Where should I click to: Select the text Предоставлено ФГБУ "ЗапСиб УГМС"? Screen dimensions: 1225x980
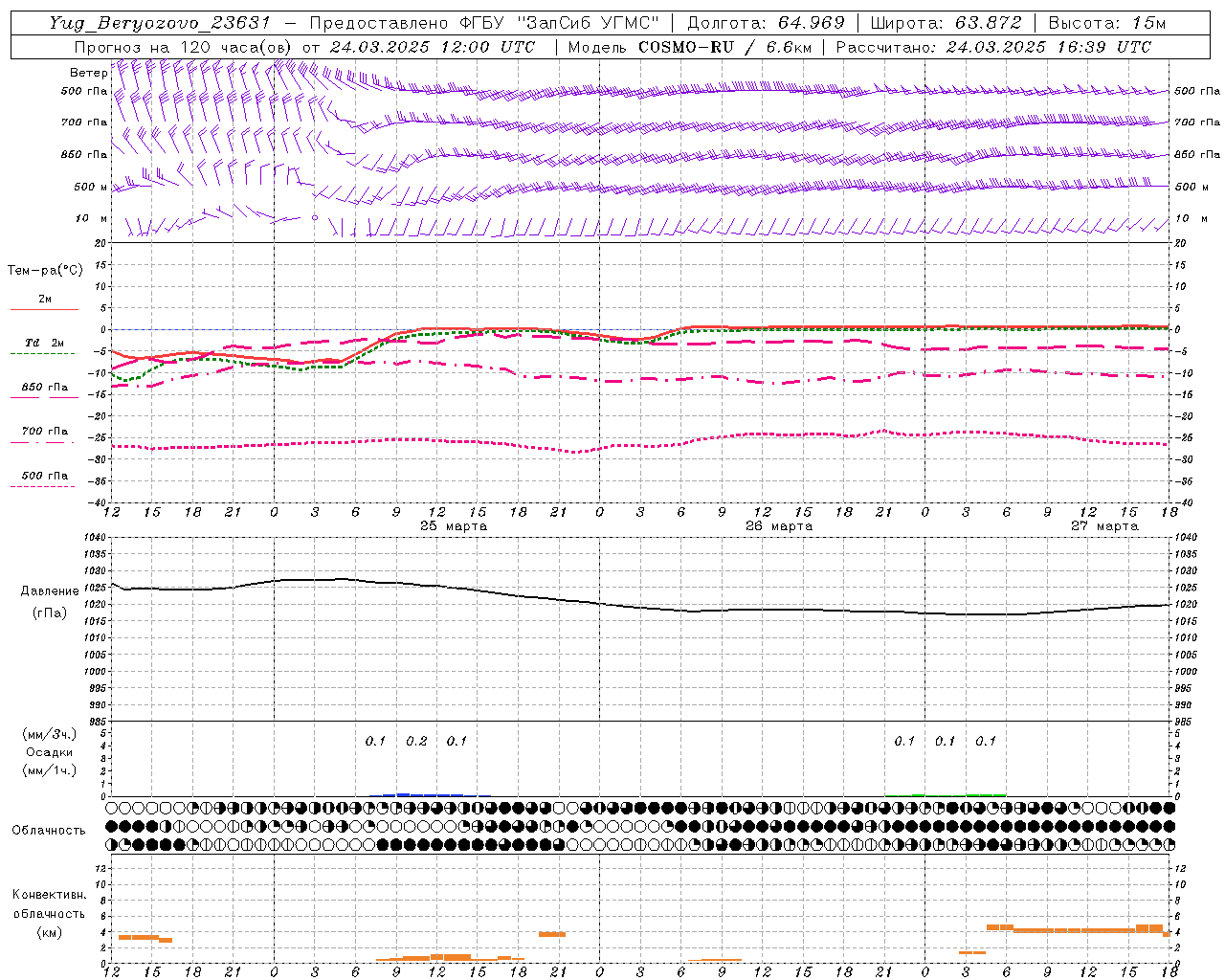tap(484, 23)
